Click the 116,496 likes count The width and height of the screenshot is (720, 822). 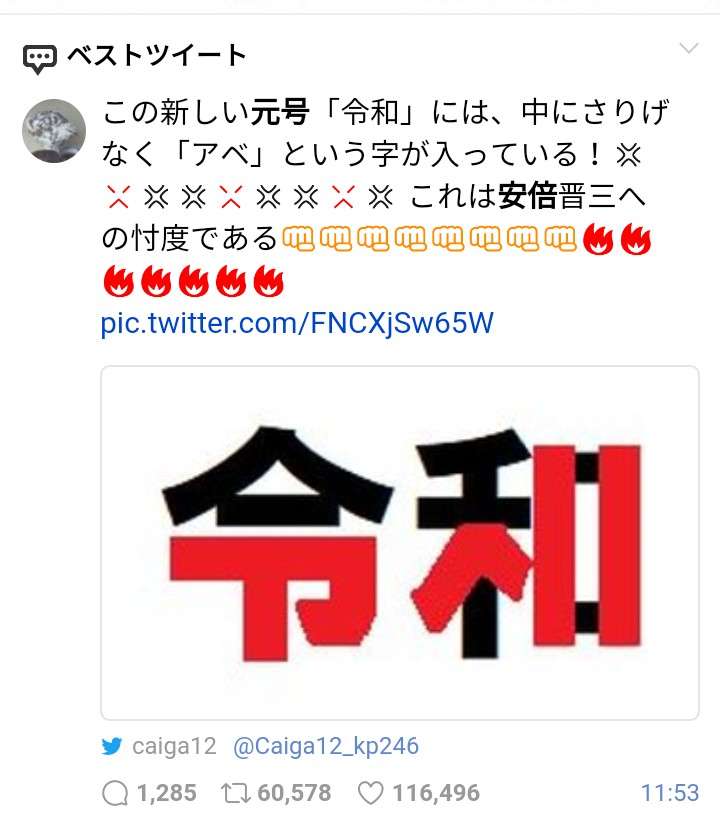436,793
